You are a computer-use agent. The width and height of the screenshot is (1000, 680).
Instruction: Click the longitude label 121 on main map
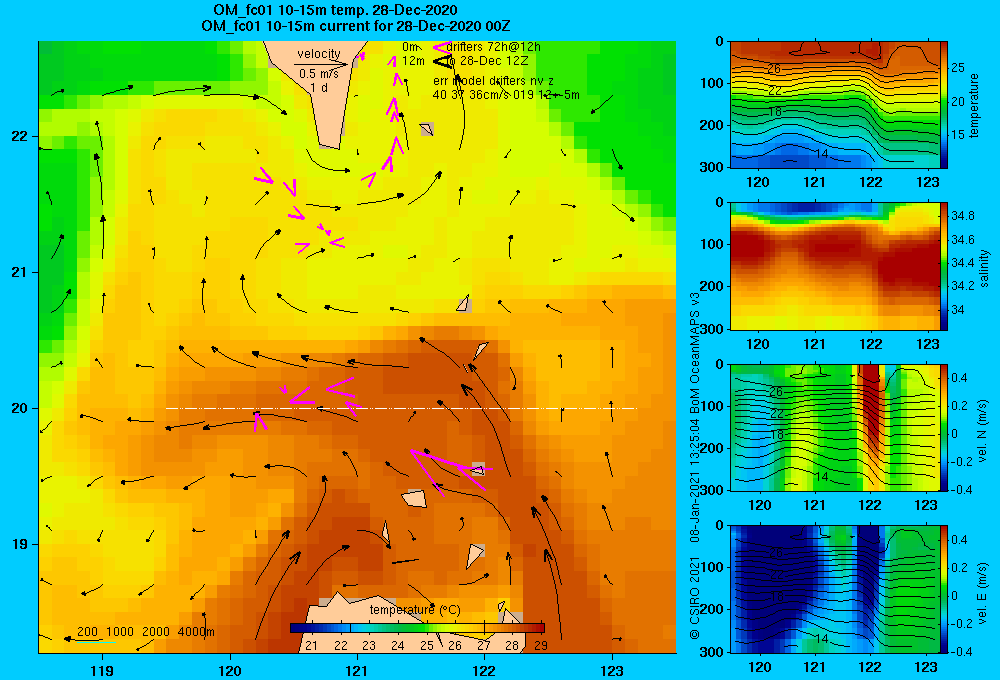[357, 670]
